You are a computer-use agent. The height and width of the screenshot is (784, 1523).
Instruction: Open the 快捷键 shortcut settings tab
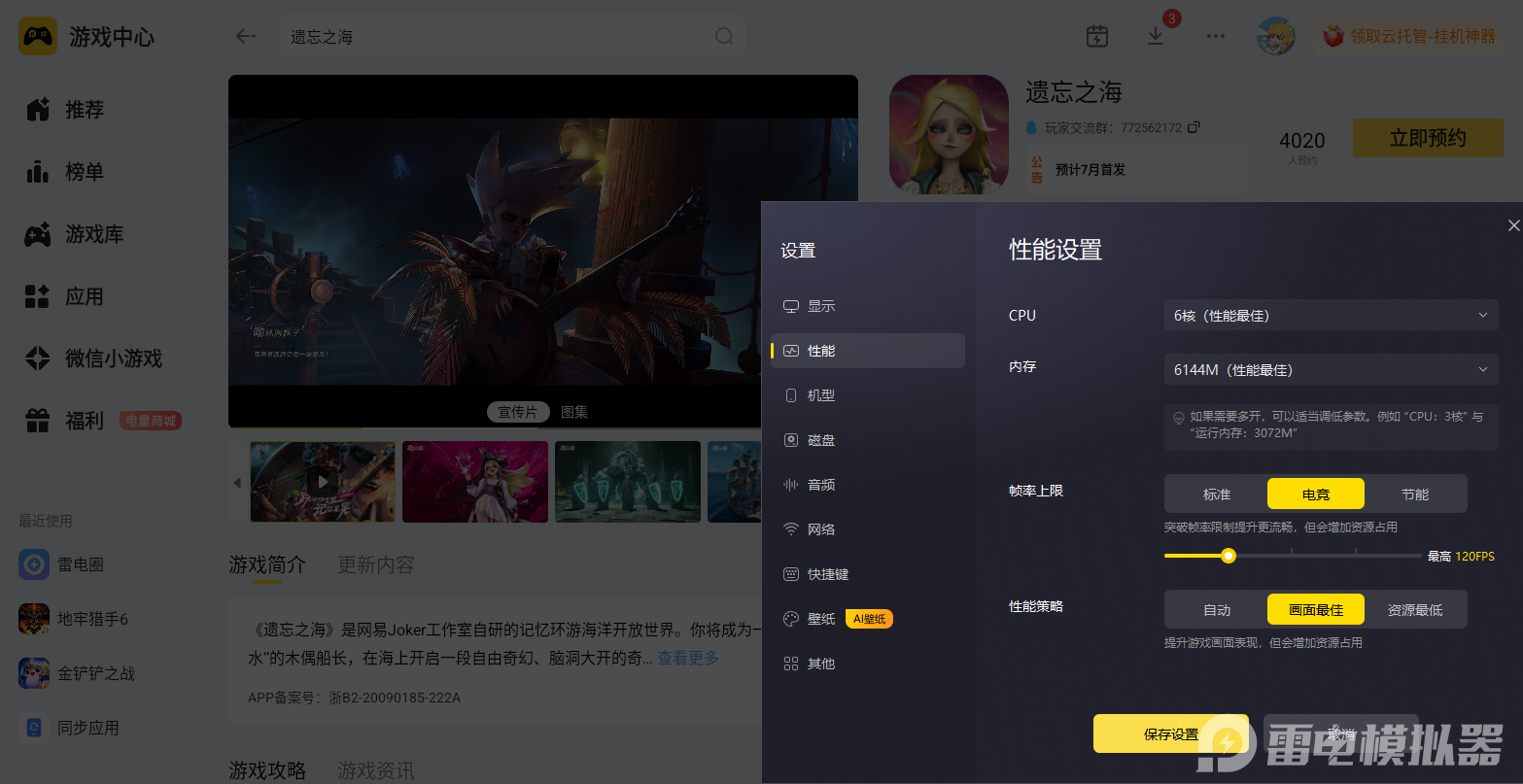point(868,574)
